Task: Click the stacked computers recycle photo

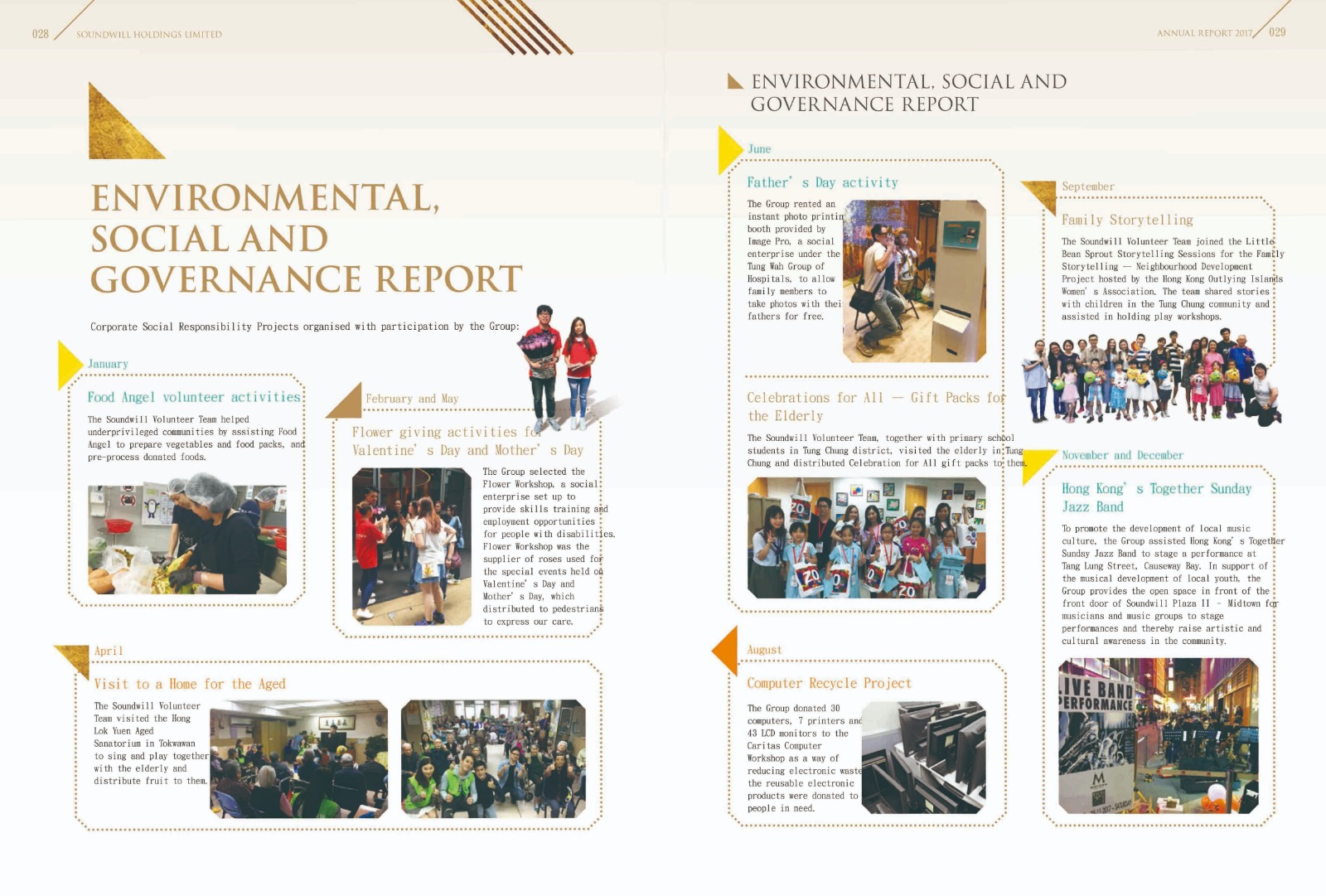Action: click(923, 758)
